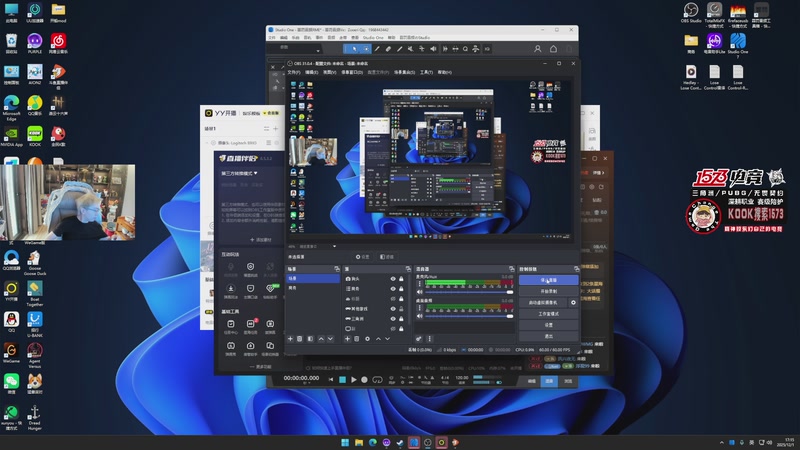Remove selected scene with the trash icon
Screen dimensions: 800x450
click(x=300, y=339)
